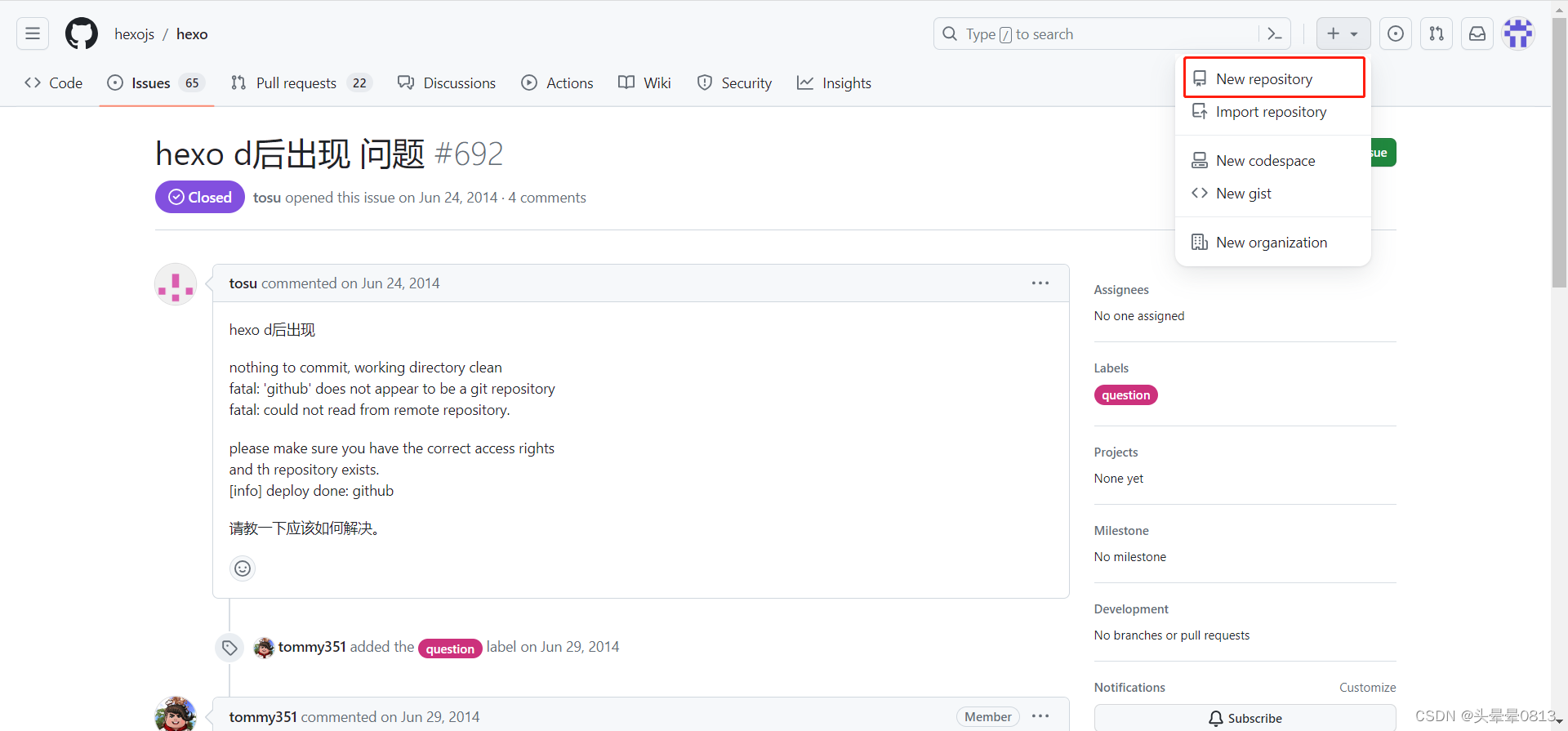The width and height of the screenshot is (1568, 731).
Task: Select New codespace from the menu
Action: pos(1273,160)
